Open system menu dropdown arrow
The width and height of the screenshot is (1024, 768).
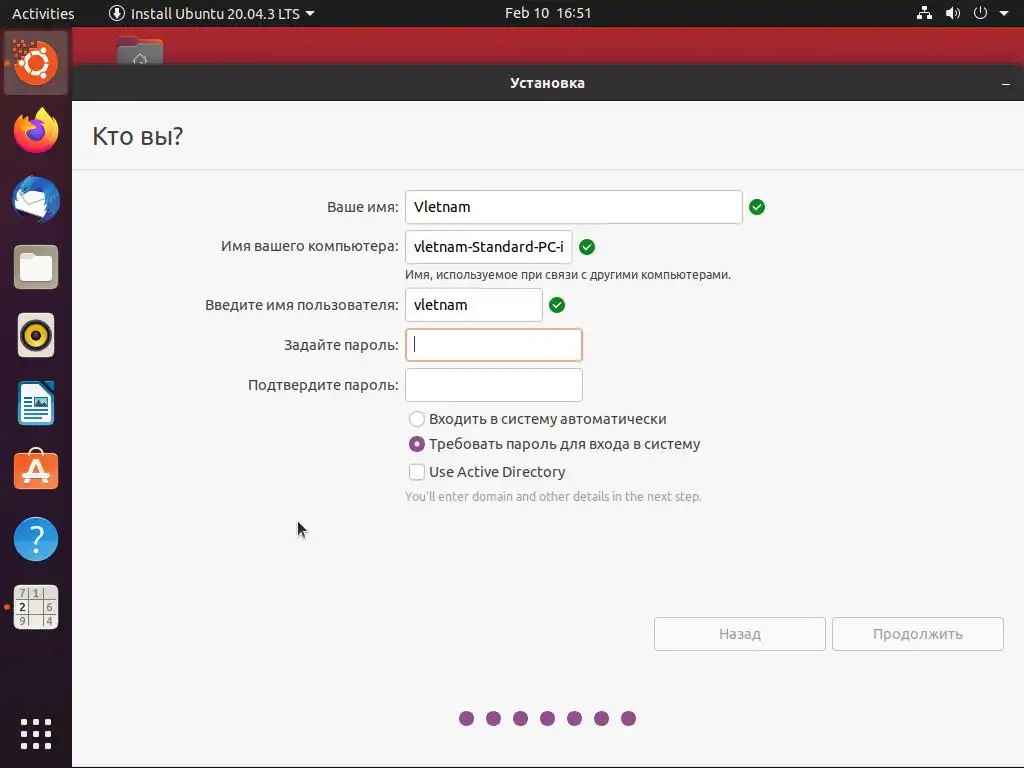[1004, 13]
